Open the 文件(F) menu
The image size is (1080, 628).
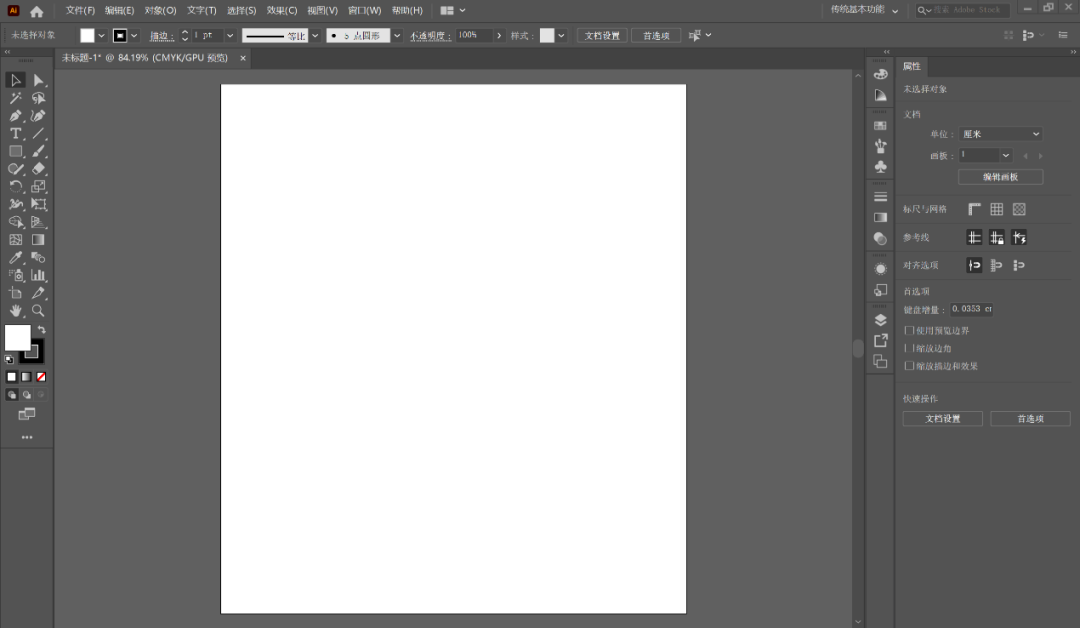[80, 10]
